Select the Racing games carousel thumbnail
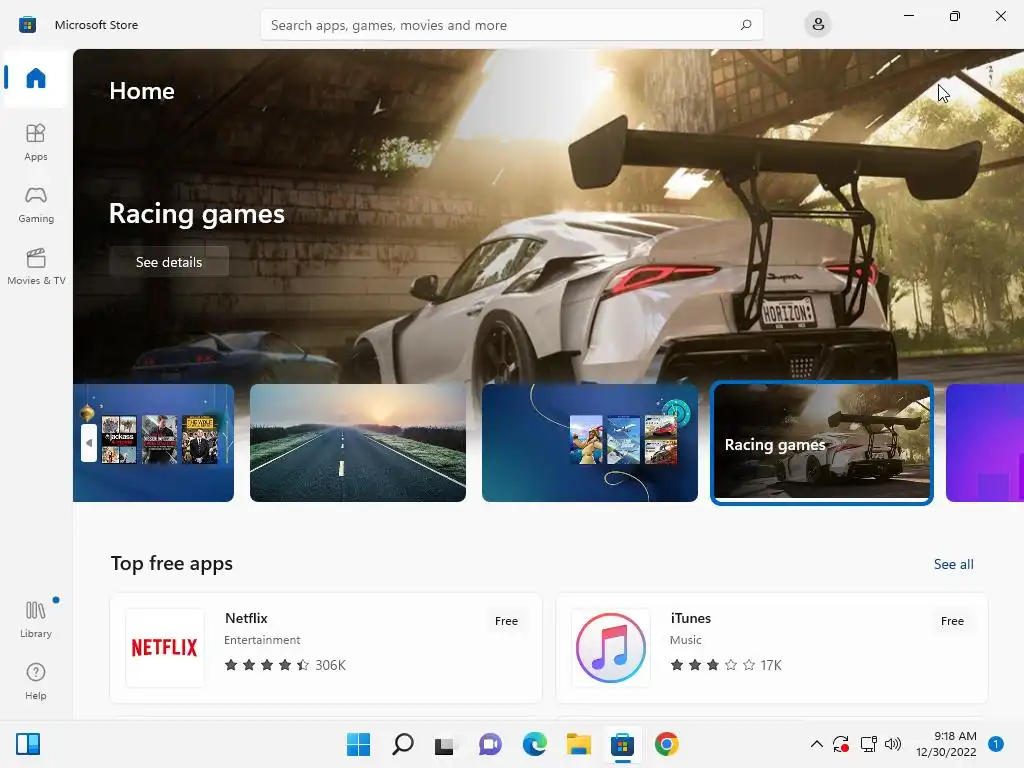 [x=822, y=443]
